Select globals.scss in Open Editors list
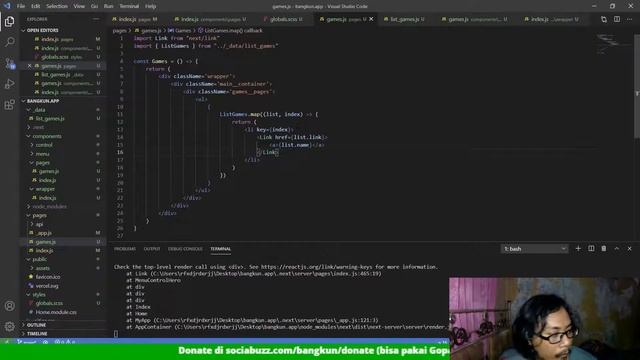Viewport: 640px width, 360px height. pos(62,57)
